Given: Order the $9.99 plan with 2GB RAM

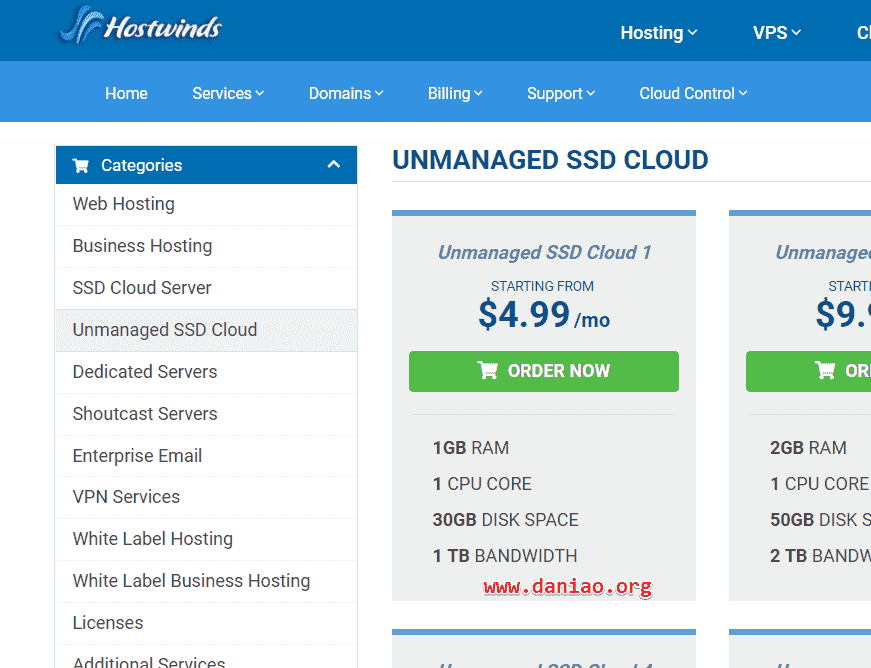Looking at the screenshot, I should [808, 371].
